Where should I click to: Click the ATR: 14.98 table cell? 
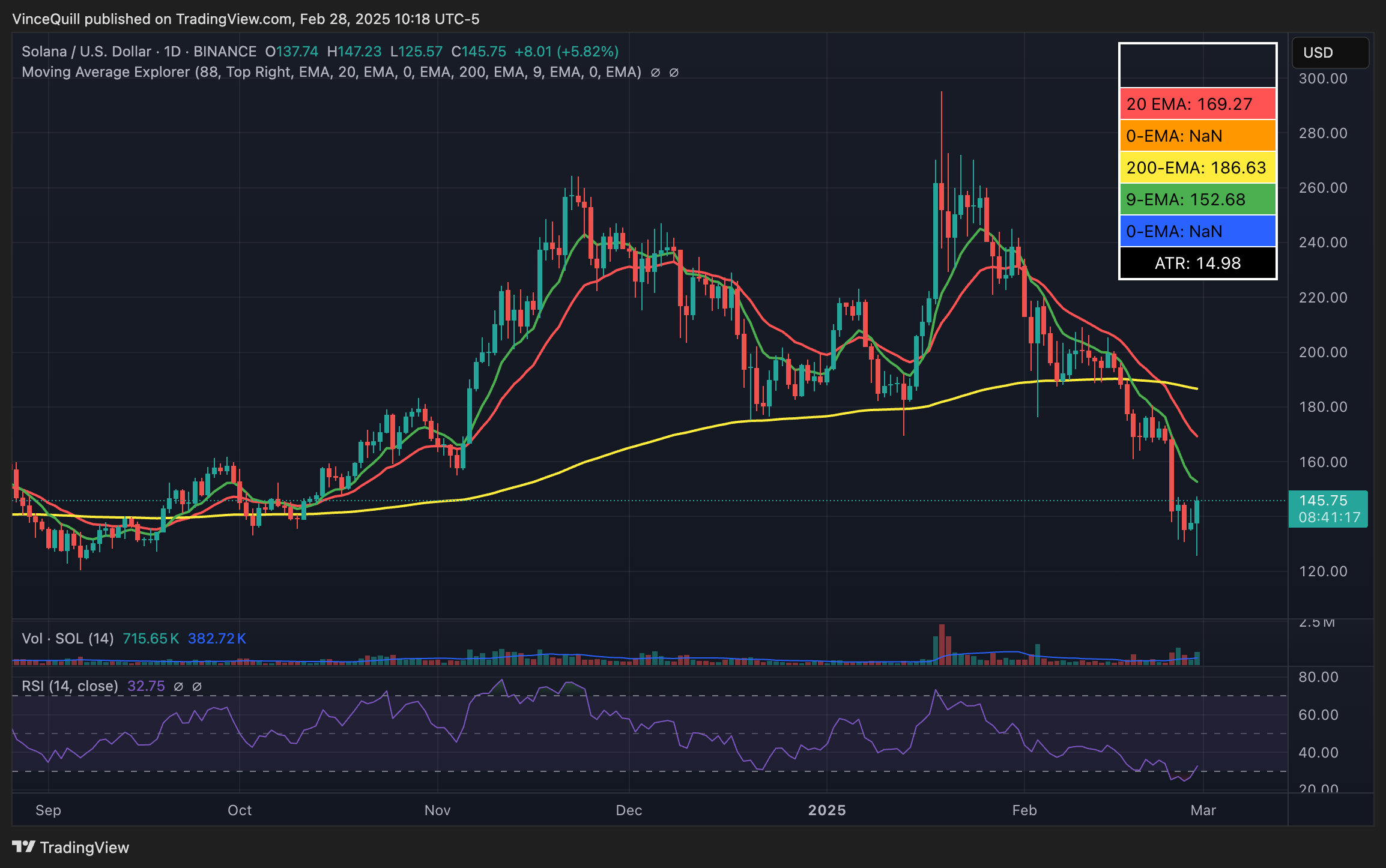(x=1197, y=263)
